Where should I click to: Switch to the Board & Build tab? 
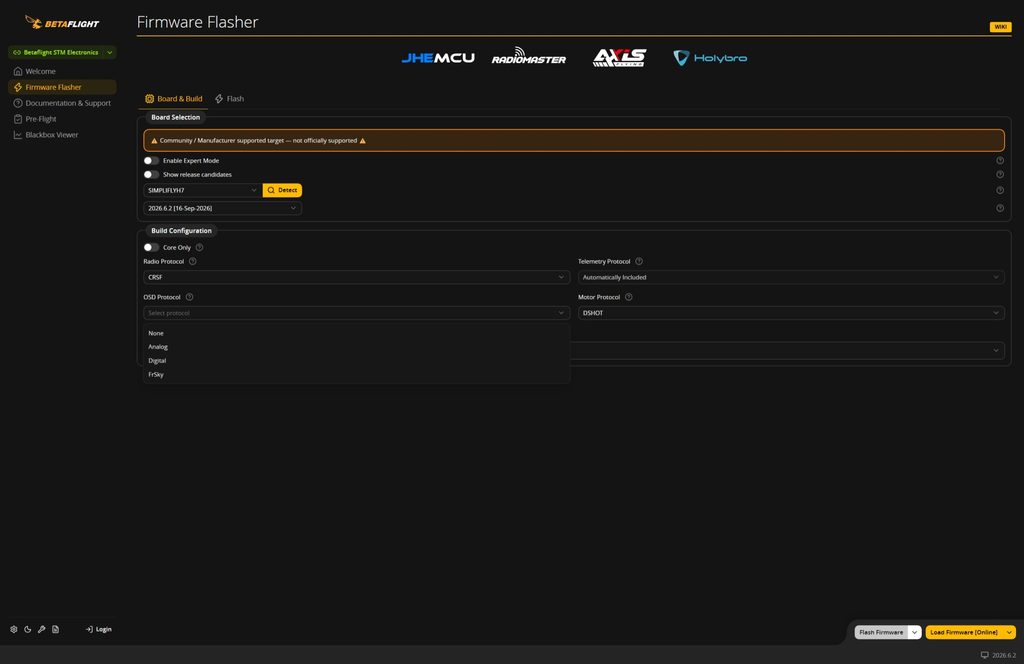[x=174, y=99]
